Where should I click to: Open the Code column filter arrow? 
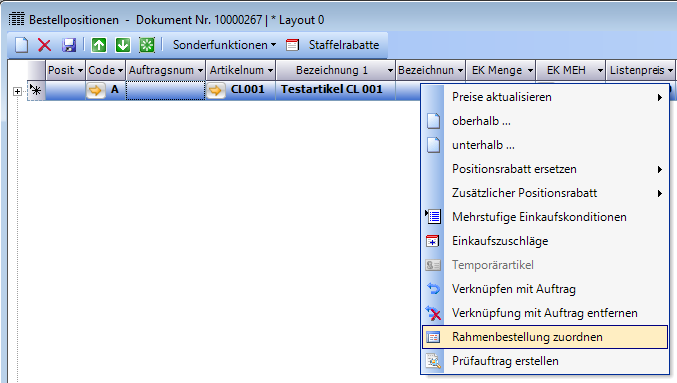pos(120,70)
